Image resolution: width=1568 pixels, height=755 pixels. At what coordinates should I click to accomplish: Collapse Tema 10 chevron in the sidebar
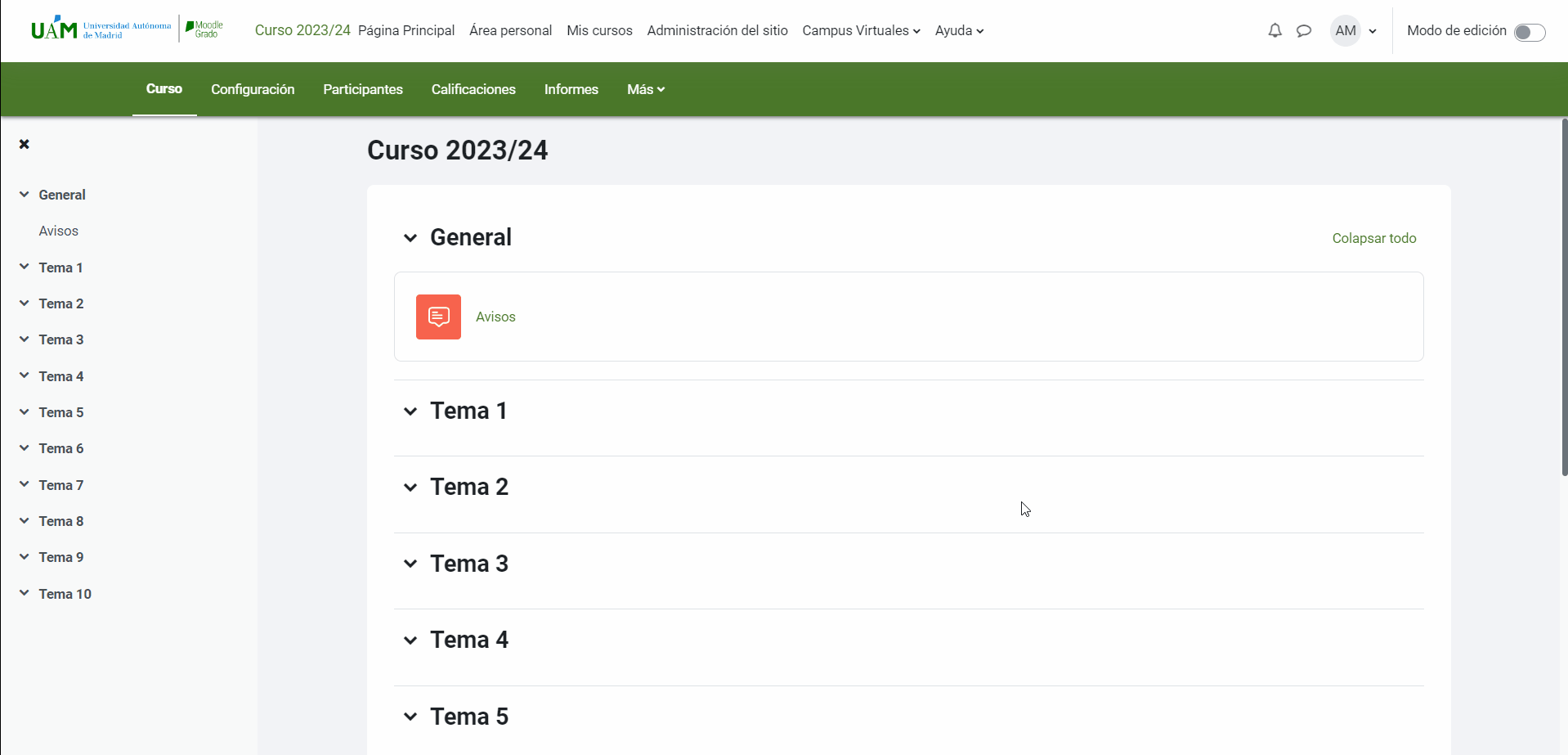coord(25,594)
